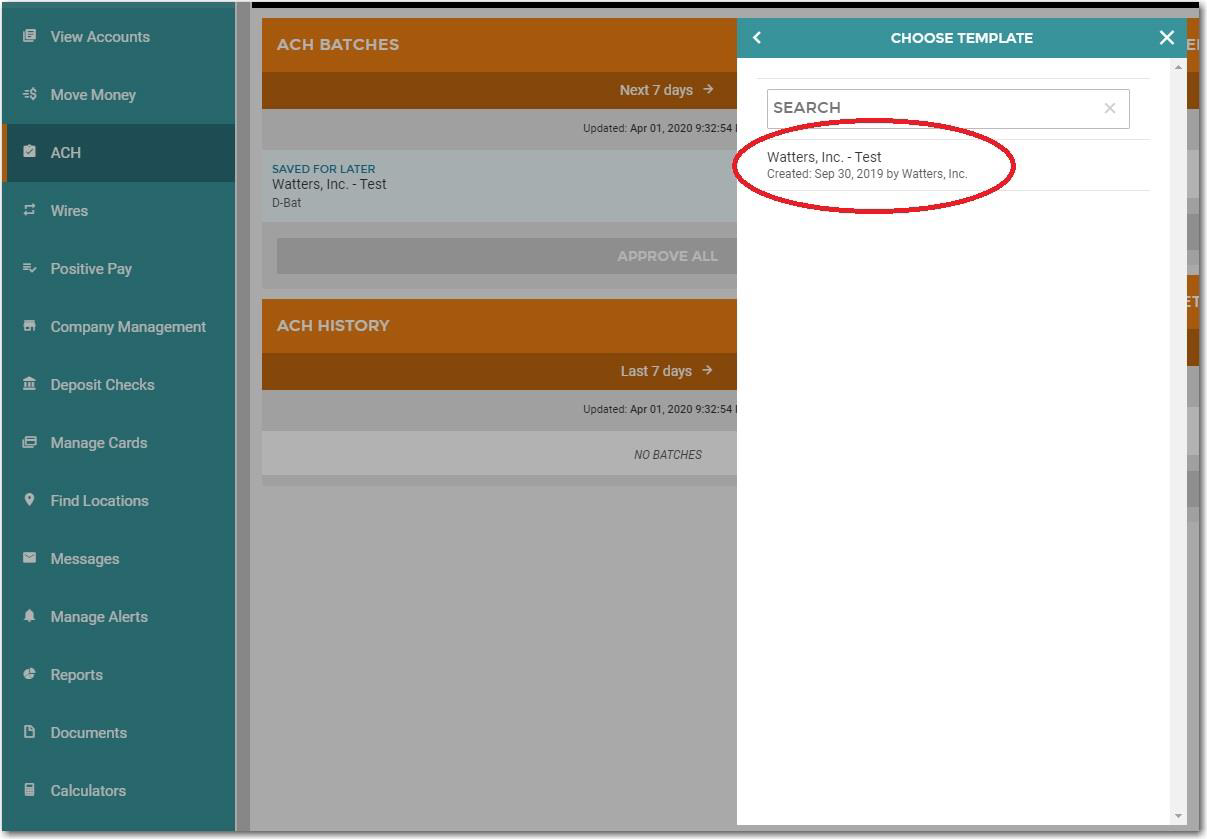Click the Deposit Checks bank icon
The image size is (1207, 839).
point(30,385)
